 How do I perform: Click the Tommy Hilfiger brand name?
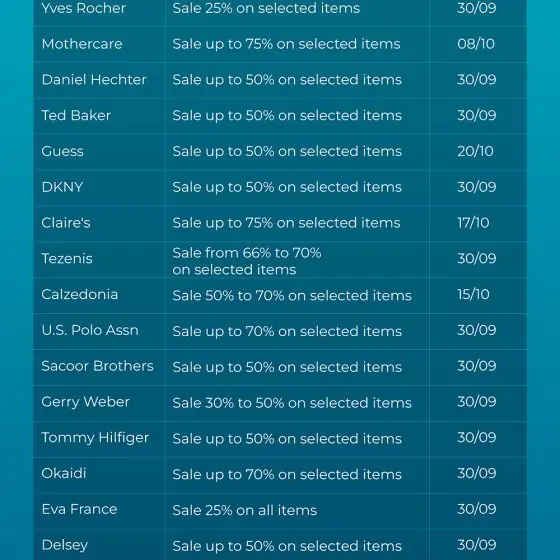point(95,438)
